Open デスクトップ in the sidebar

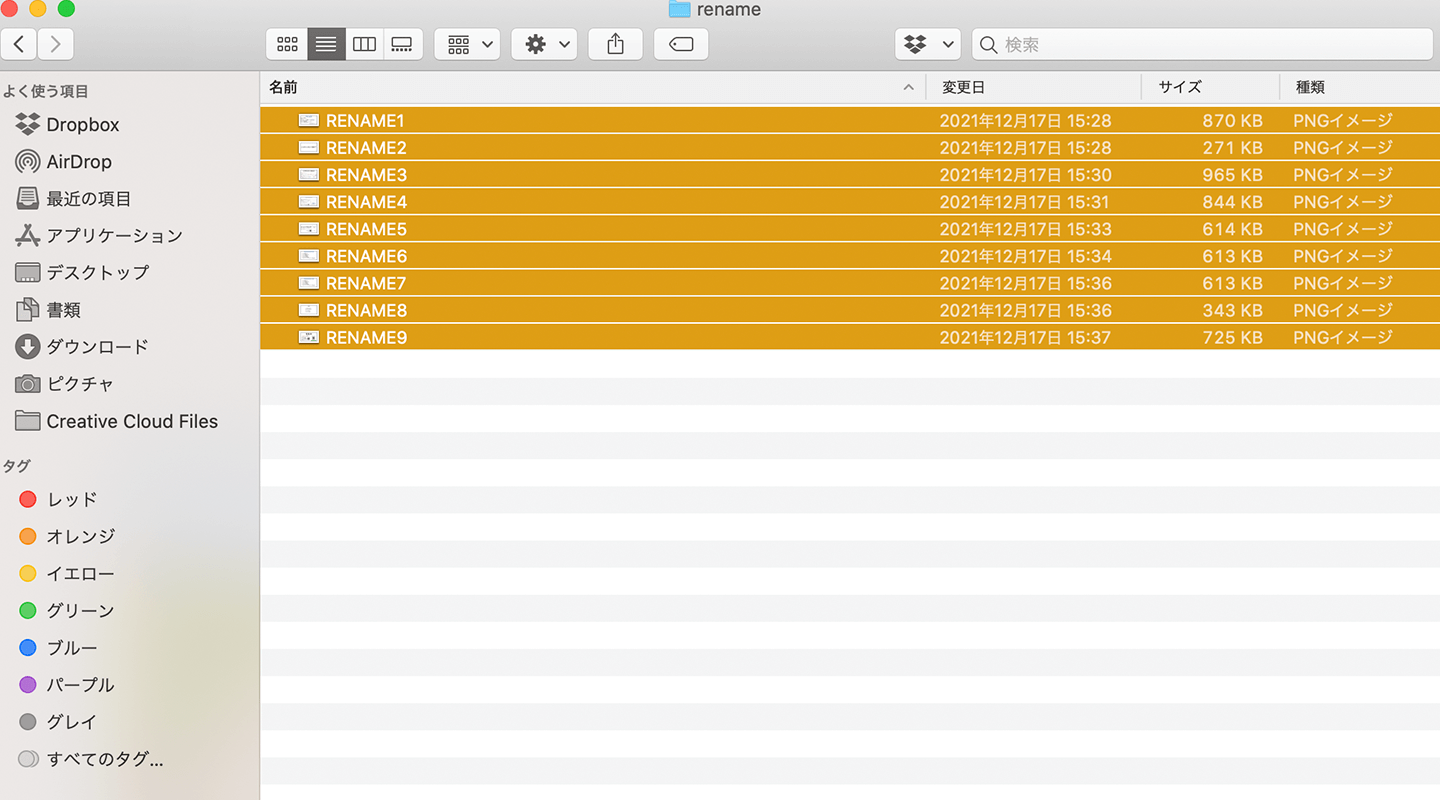coord(82,273)
